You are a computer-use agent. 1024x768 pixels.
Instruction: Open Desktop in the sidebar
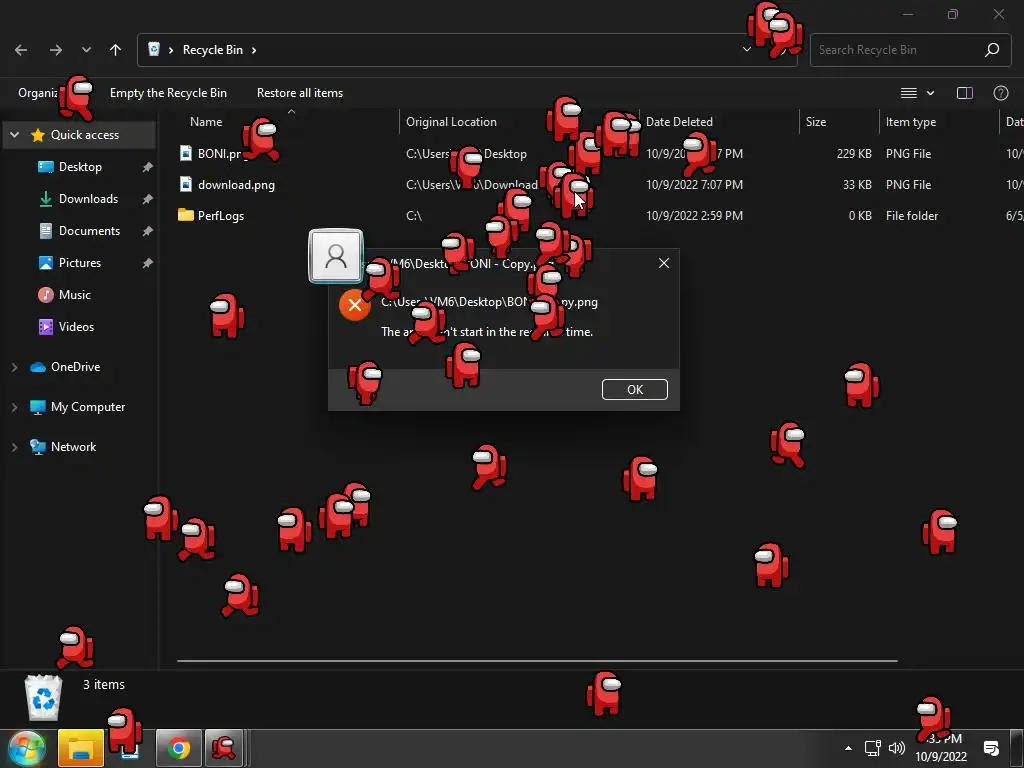80,167
